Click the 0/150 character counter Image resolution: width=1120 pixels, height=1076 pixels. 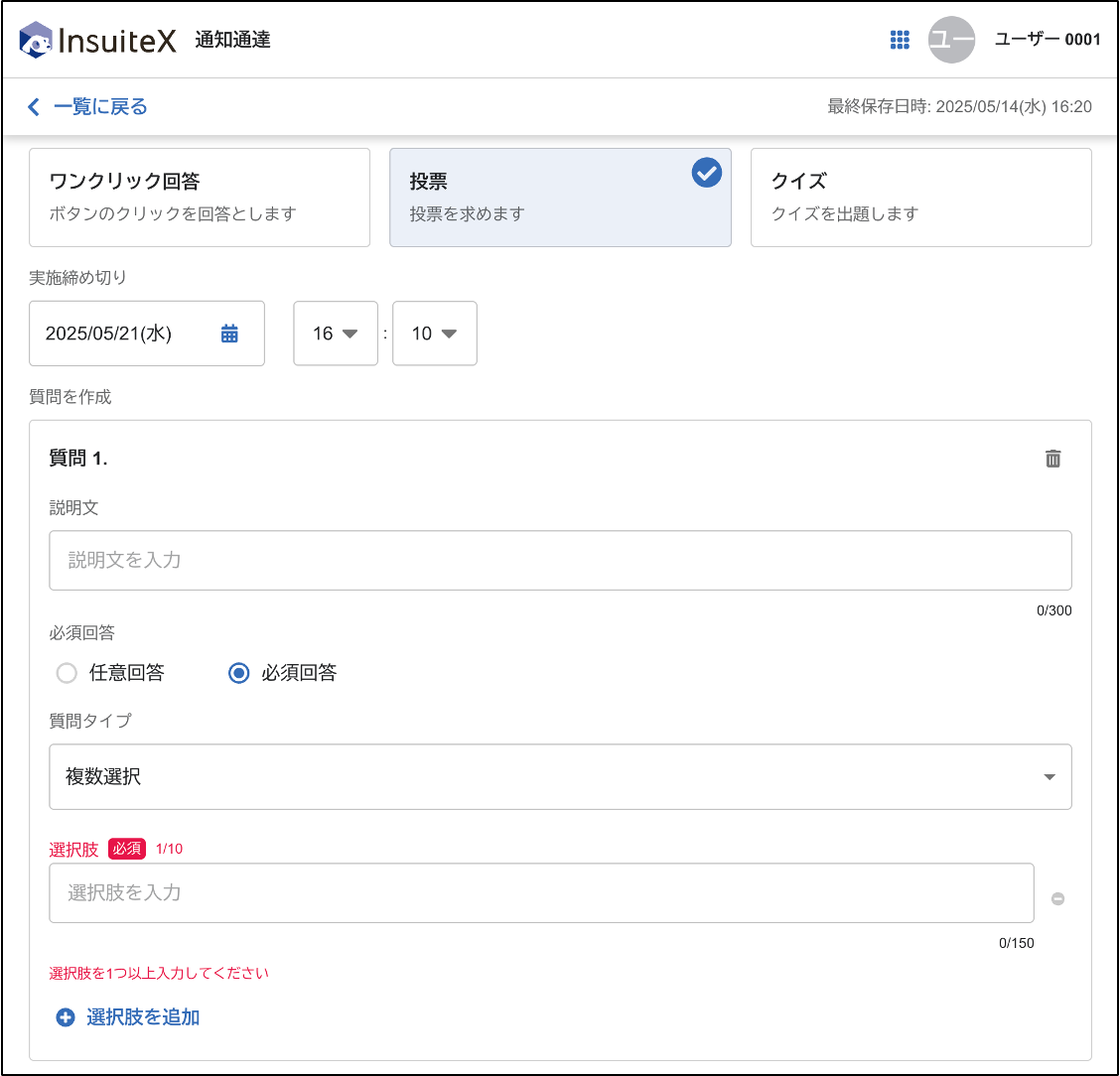pos(1017,943)
